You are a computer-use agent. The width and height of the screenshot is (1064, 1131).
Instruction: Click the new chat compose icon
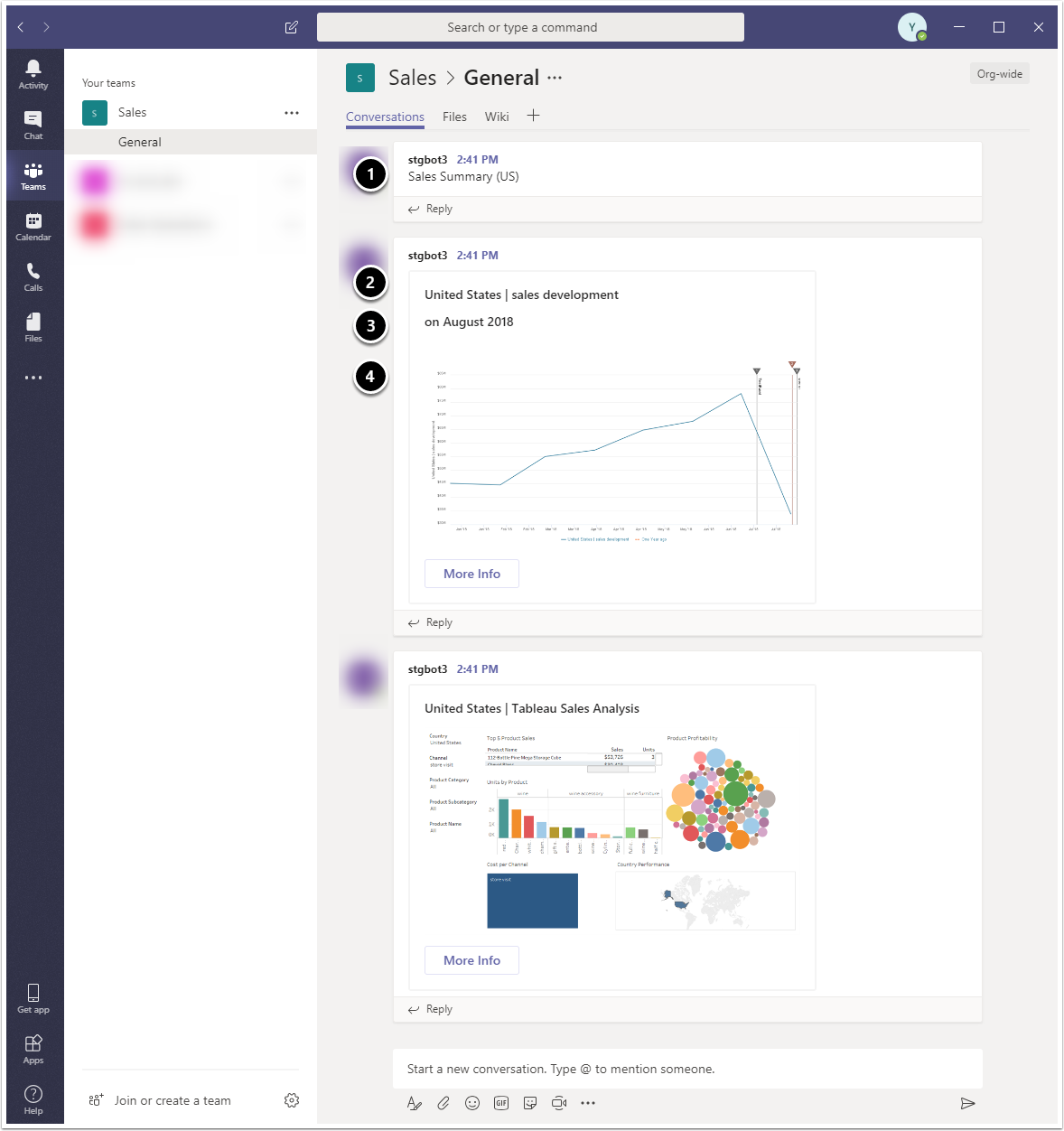tap(291, 27)
